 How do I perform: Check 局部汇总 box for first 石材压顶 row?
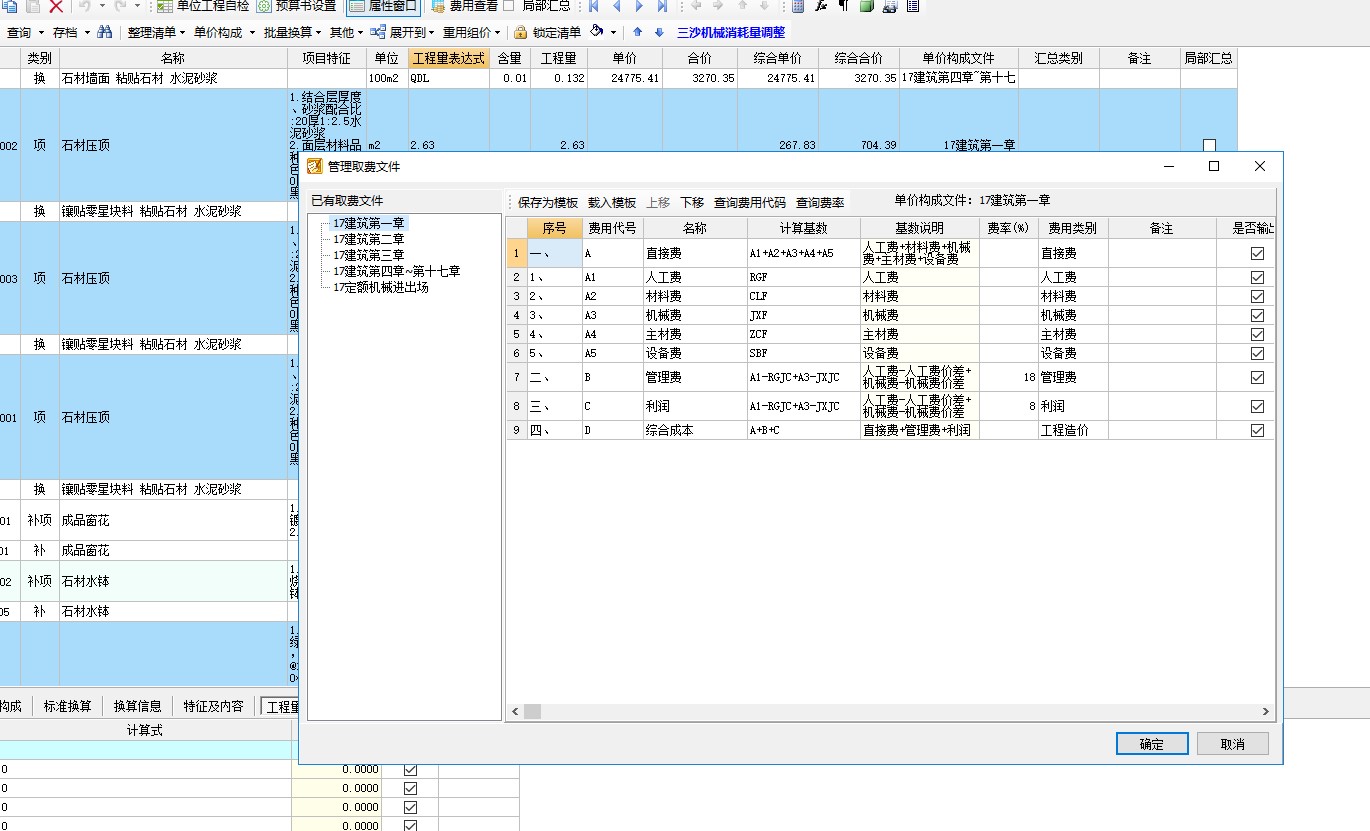(1209, 145)
